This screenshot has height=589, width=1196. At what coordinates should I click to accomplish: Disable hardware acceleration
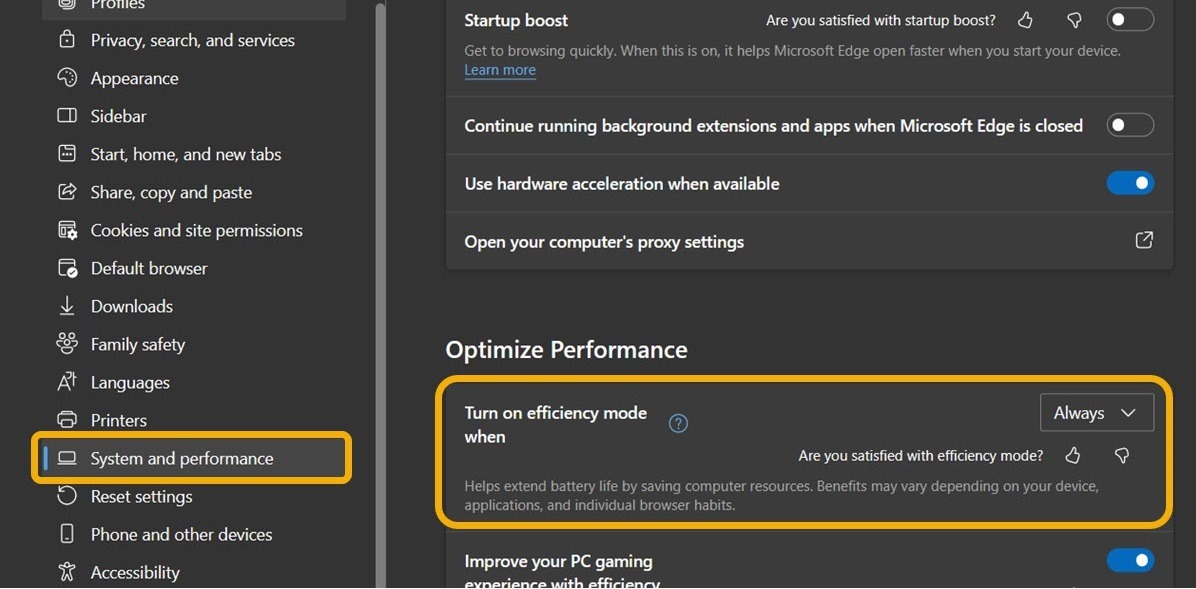[1130, 183]
